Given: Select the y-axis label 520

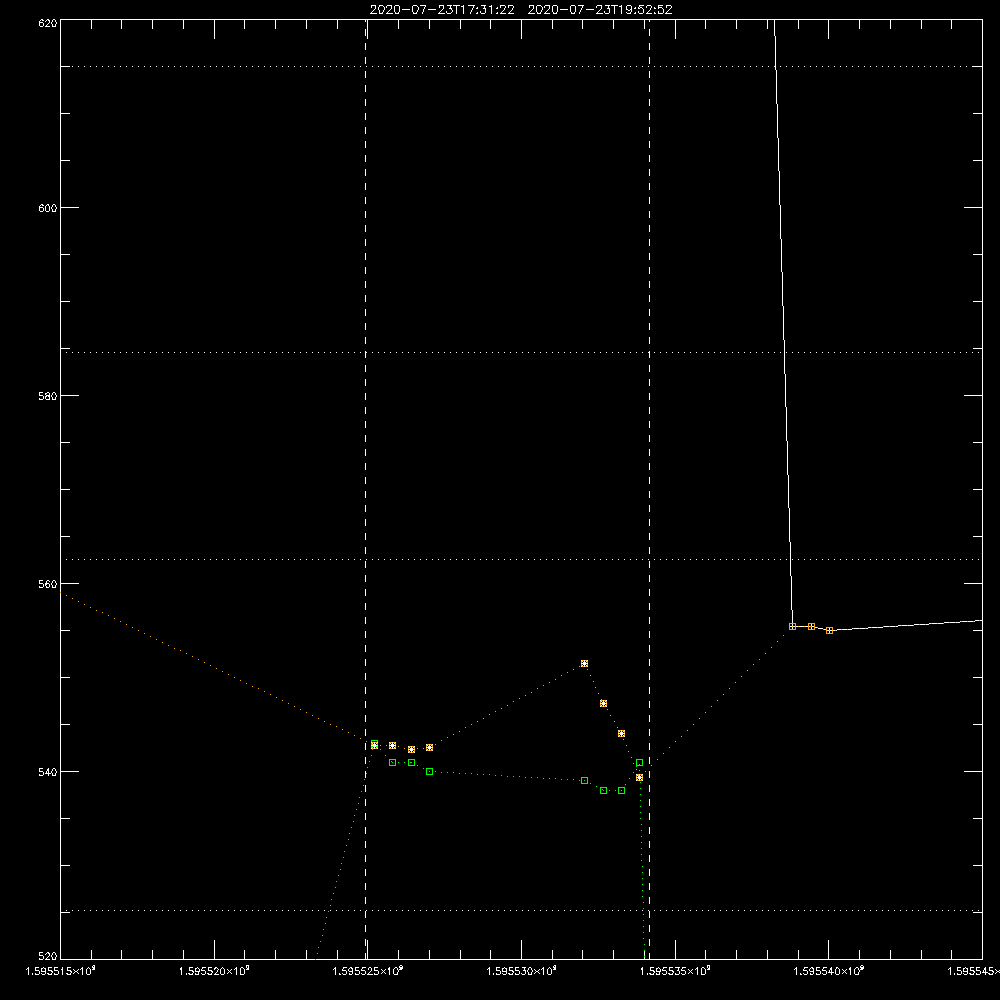Looking at the screenshot, I should click(x=48, y=957).
